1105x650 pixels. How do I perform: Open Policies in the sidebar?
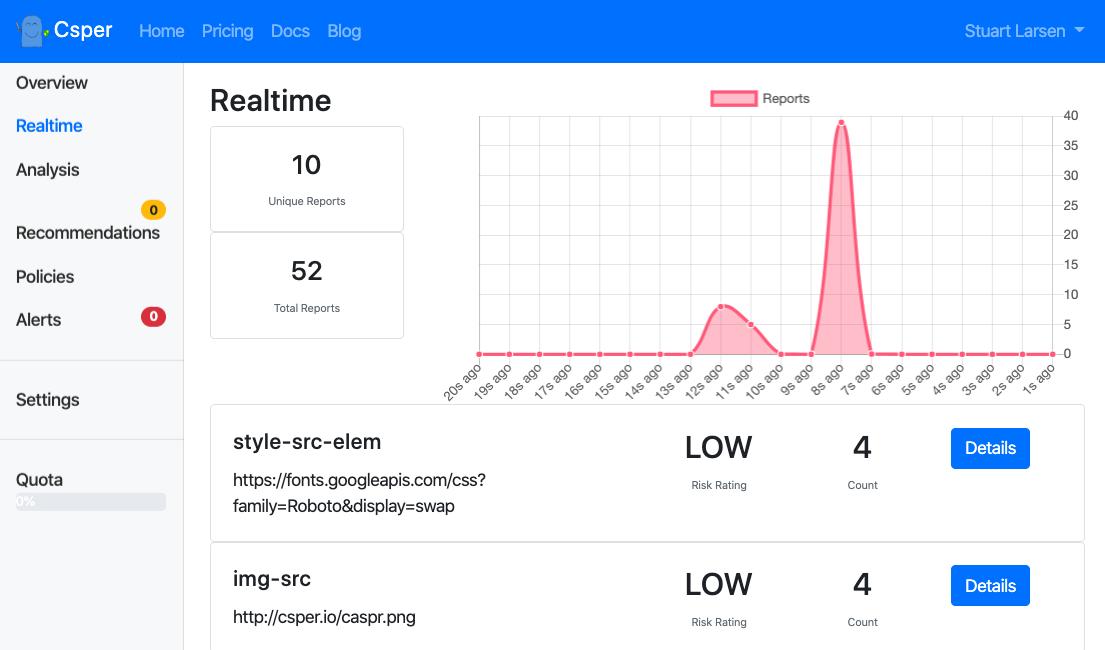(x=44, y=276)
